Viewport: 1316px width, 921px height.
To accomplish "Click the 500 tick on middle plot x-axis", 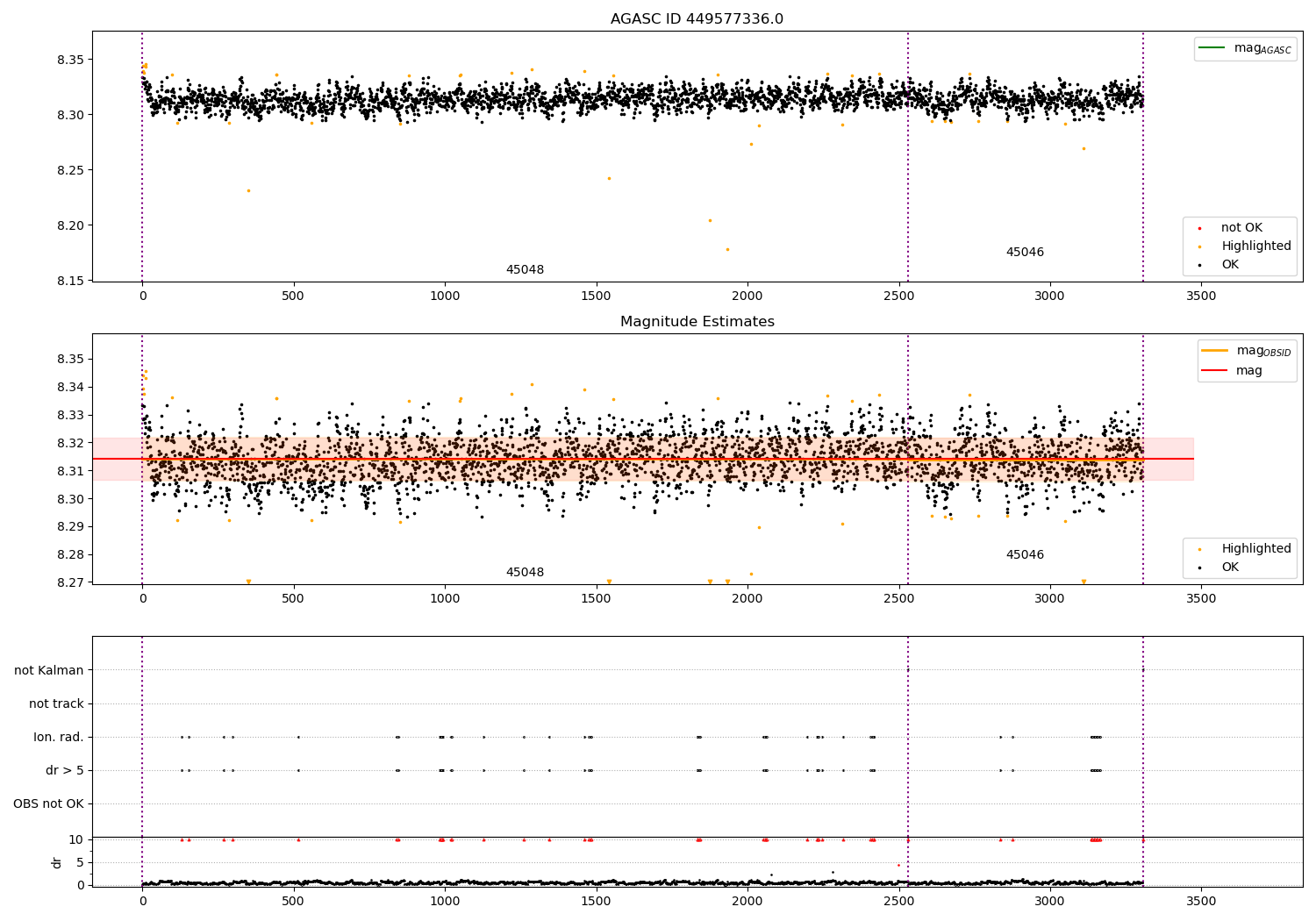I will [294, 599].
